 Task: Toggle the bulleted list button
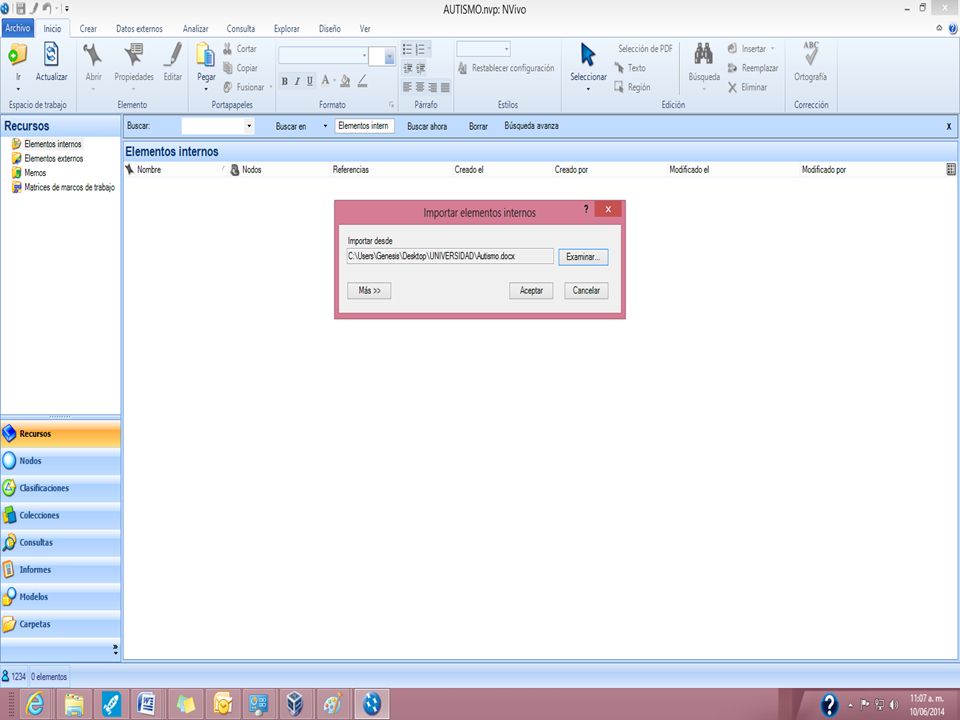(408, 49)
